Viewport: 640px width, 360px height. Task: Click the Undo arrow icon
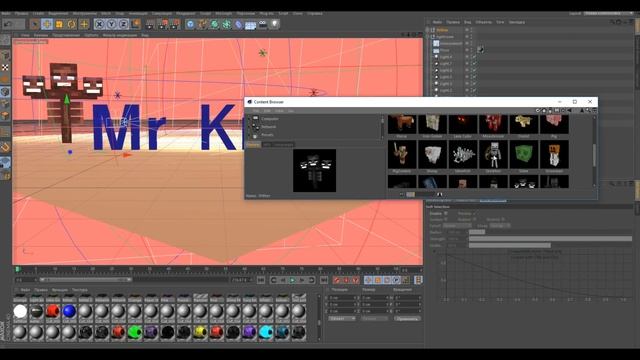(7, 24)
